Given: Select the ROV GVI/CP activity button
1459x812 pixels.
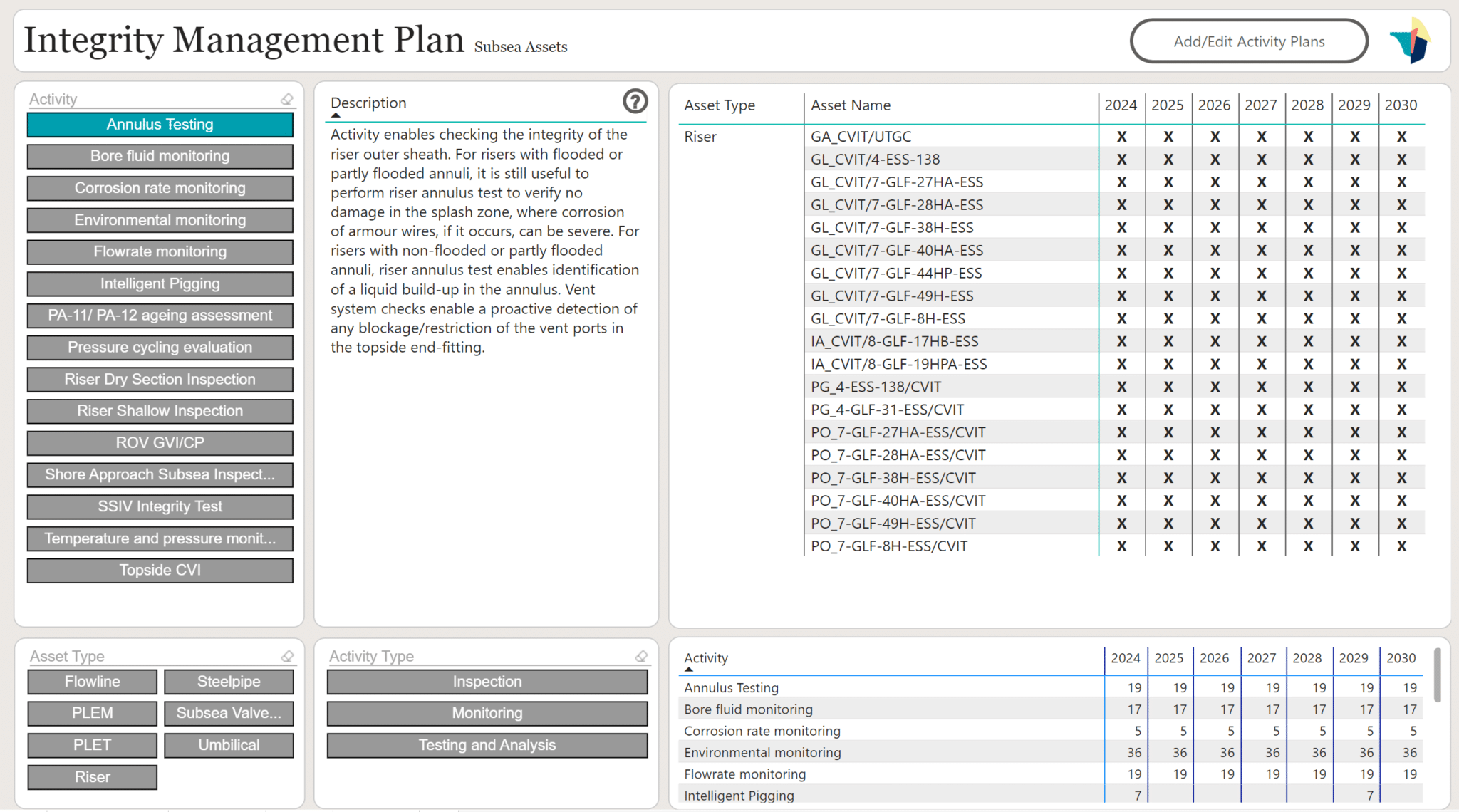Looking at the screenshot, I should [160, 443].
